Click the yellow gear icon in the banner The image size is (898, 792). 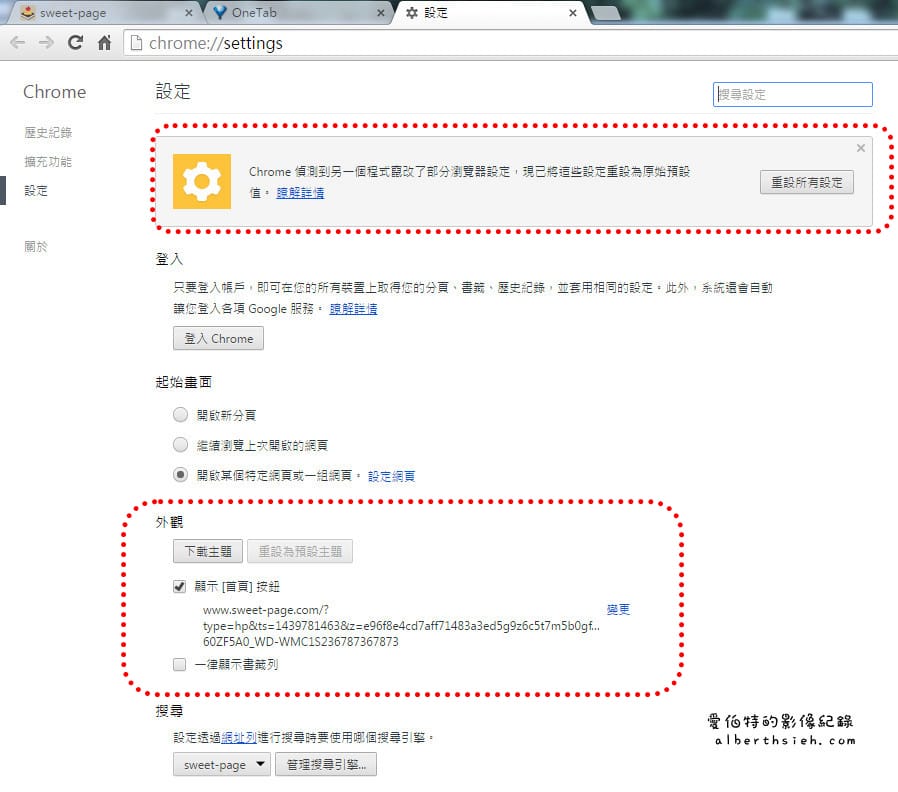pyautogui.click(x=202, y=182)
